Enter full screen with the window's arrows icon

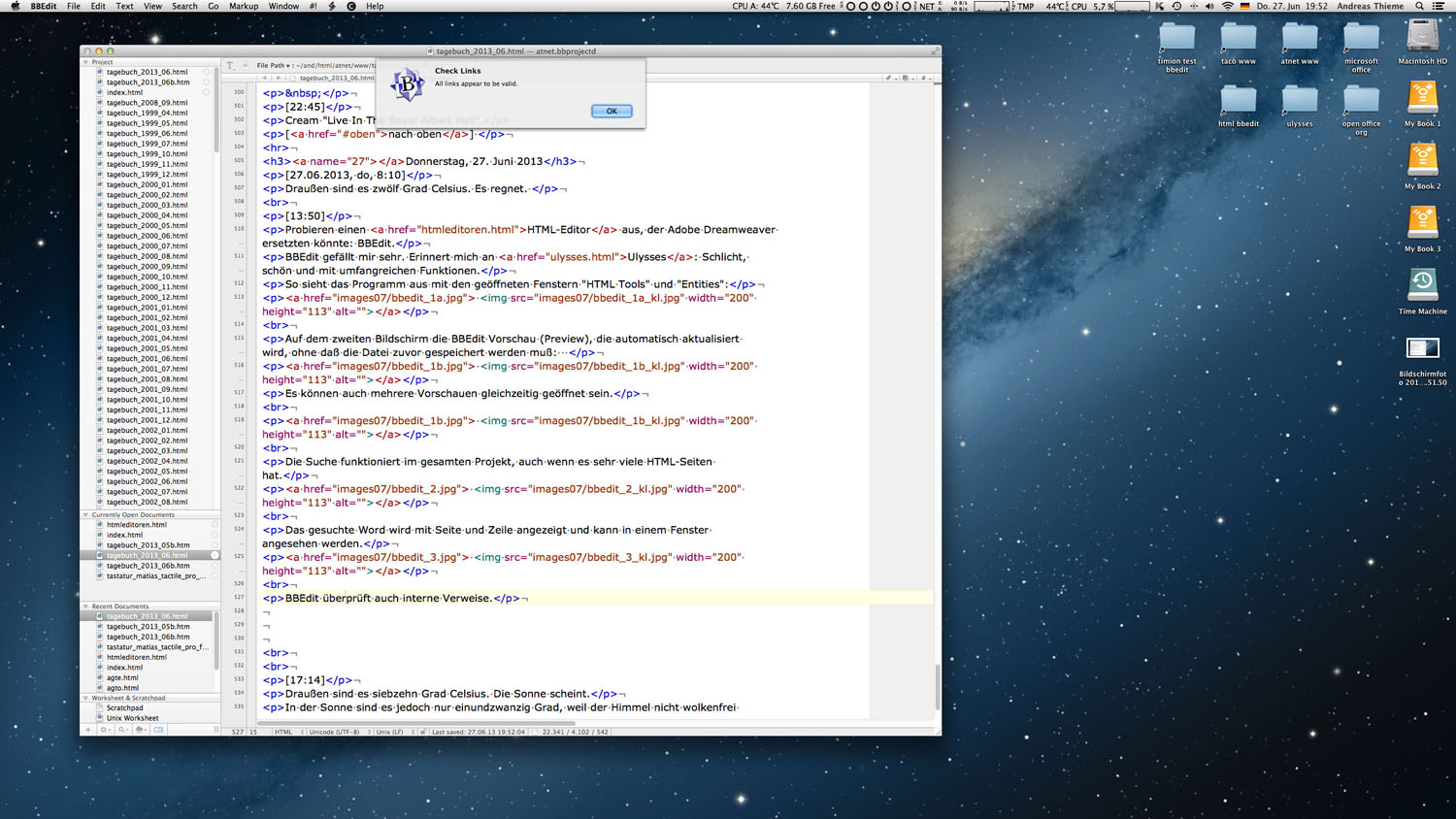(x=935, y=51)
